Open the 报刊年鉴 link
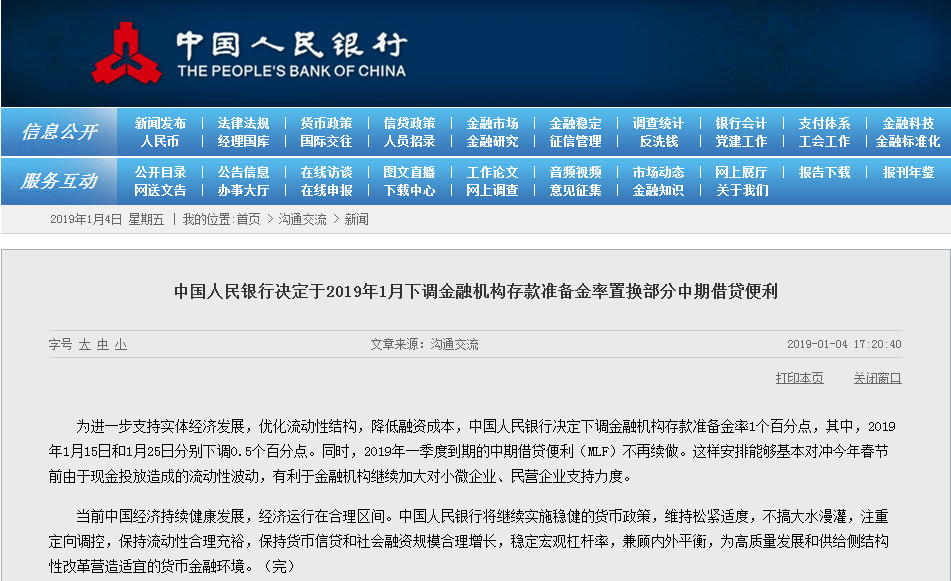 click(x=908, y=172)
